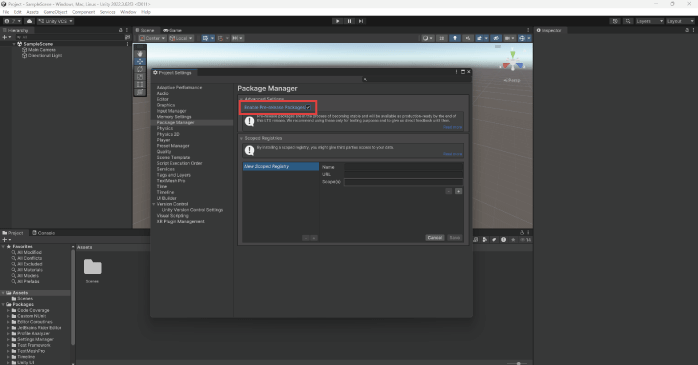Select the Hand tool in Scene view
Viewport: 698px width, 365px height.
[x=140, y=53]
